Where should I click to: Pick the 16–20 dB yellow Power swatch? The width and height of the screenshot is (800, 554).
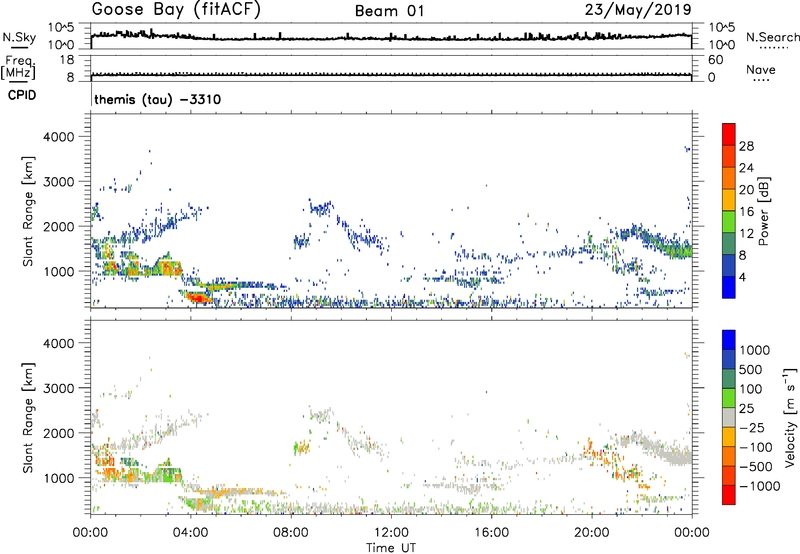tap(729, 200)
